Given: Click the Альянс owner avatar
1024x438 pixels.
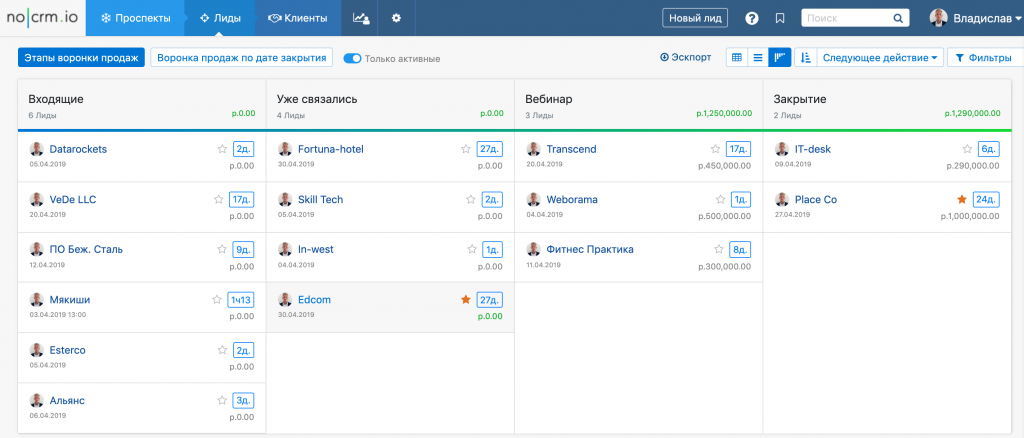Looking at the screenshot, I should click(37, 400).
